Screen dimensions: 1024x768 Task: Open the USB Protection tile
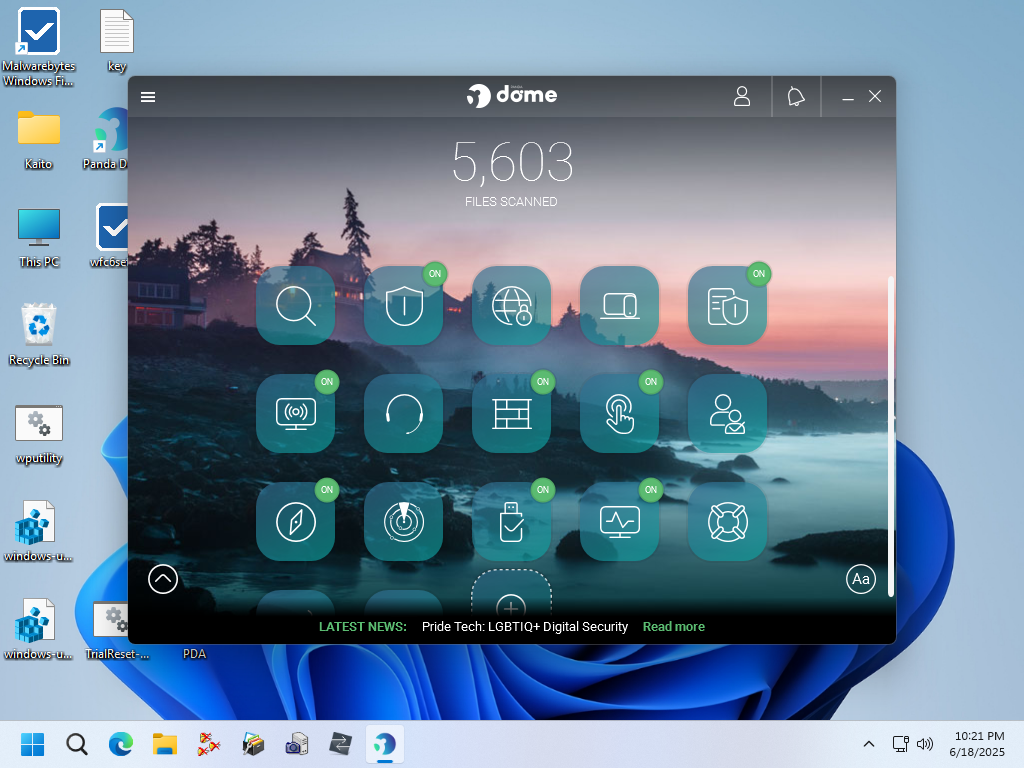[511, 521]
